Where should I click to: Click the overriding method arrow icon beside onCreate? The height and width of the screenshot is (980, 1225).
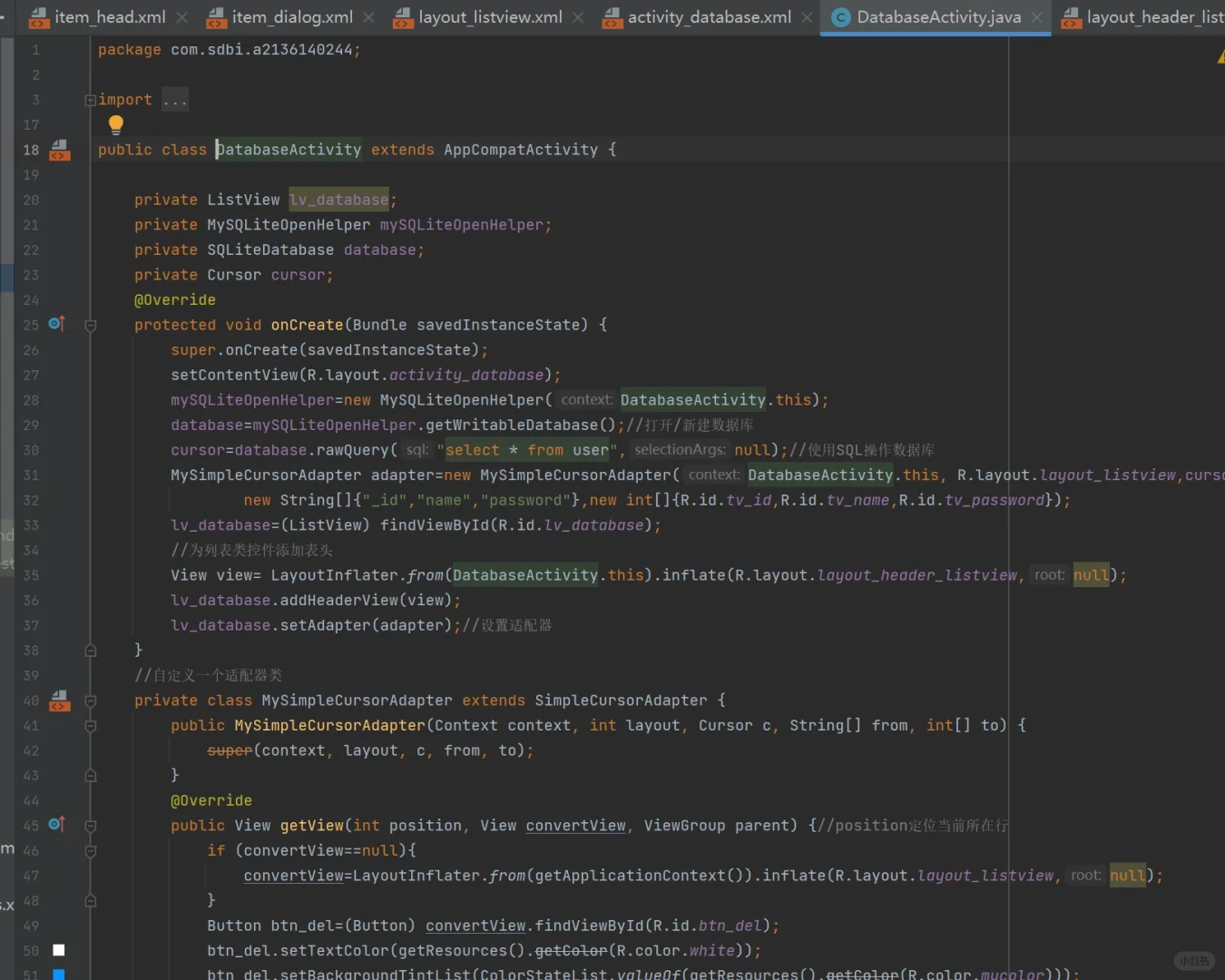(56, 323)
